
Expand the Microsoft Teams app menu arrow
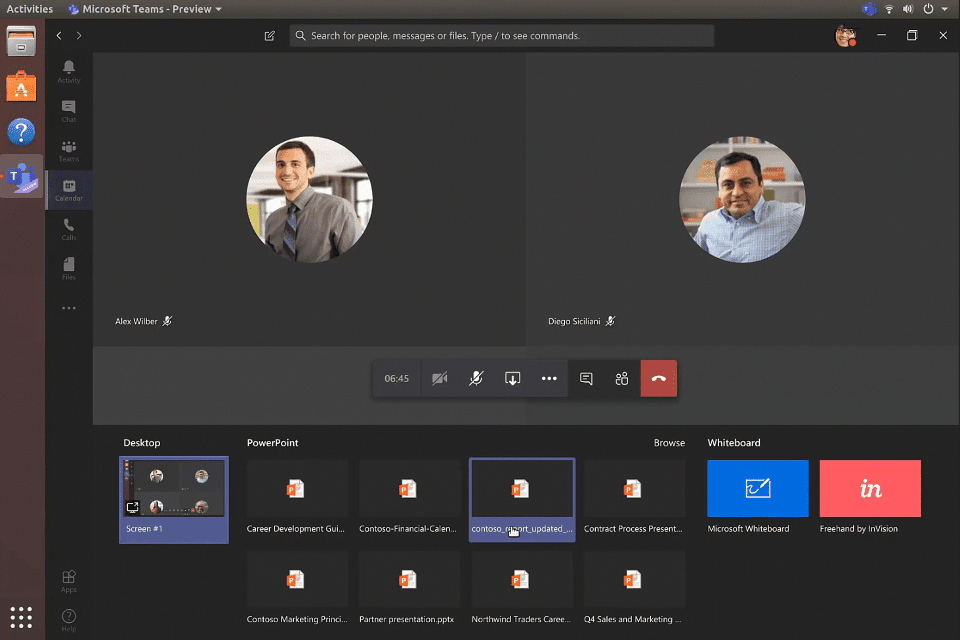[x=219, y=9]
